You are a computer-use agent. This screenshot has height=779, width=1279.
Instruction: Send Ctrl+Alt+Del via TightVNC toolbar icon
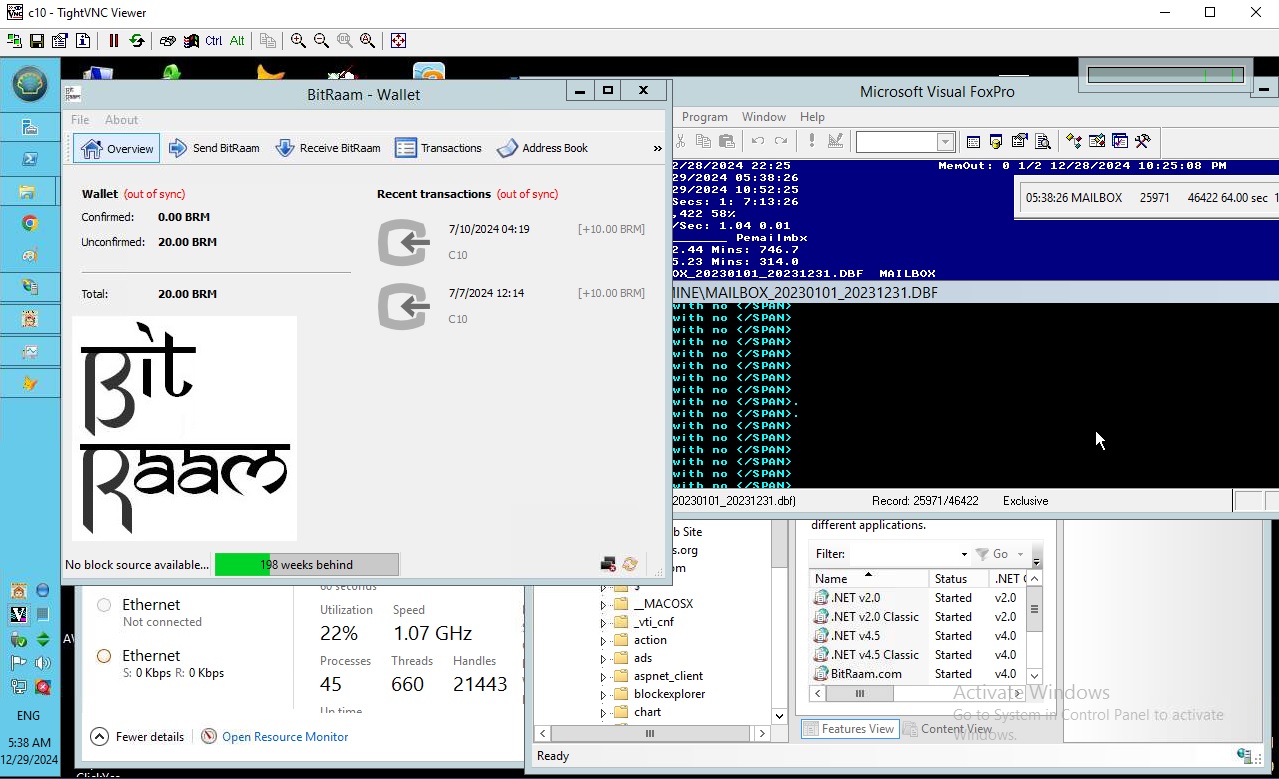pos(167,41)
